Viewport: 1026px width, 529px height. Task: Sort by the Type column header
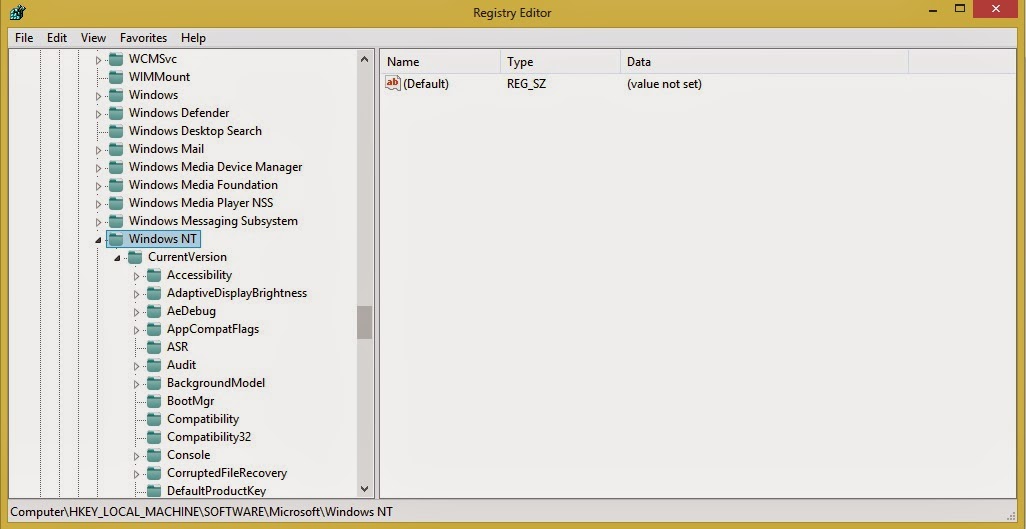coord(561,62)
